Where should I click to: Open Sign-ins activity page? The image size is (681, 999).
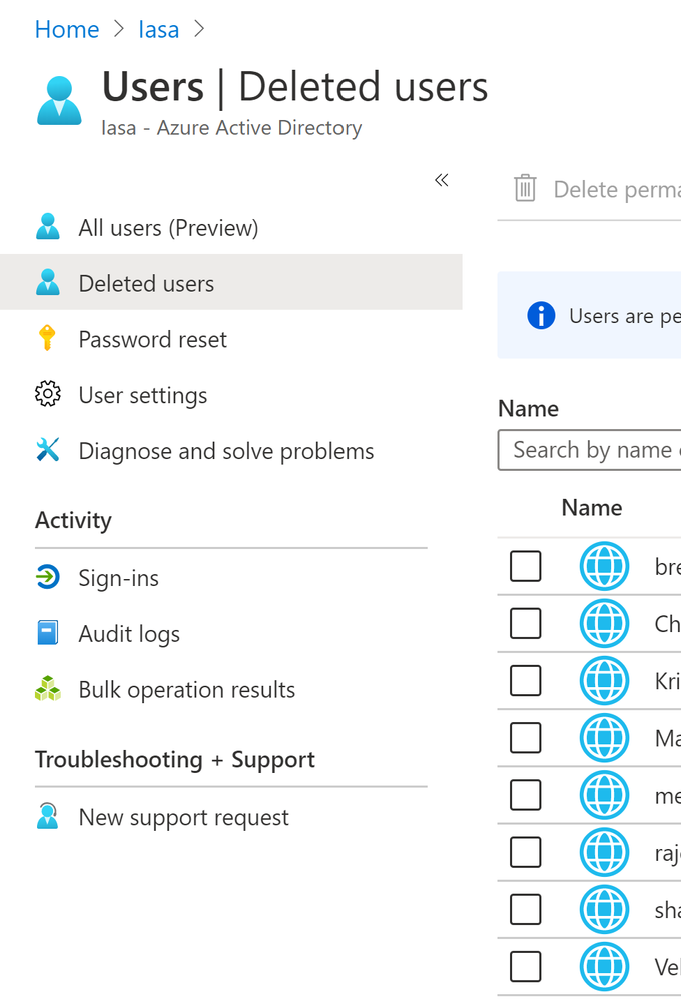(118, 578)
